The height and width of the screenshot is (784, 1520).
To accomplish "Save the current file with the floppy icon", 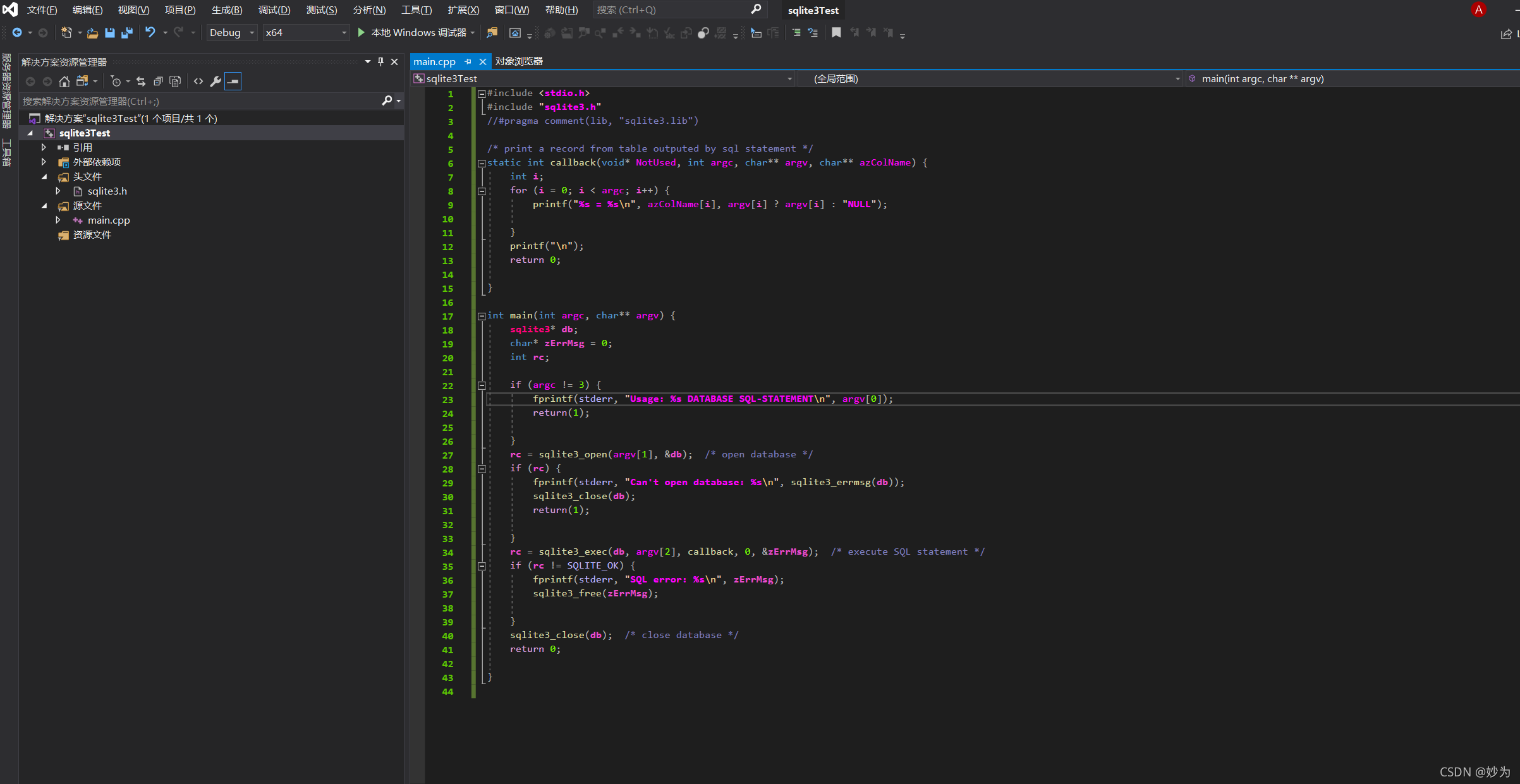I will tap(110, 33).
